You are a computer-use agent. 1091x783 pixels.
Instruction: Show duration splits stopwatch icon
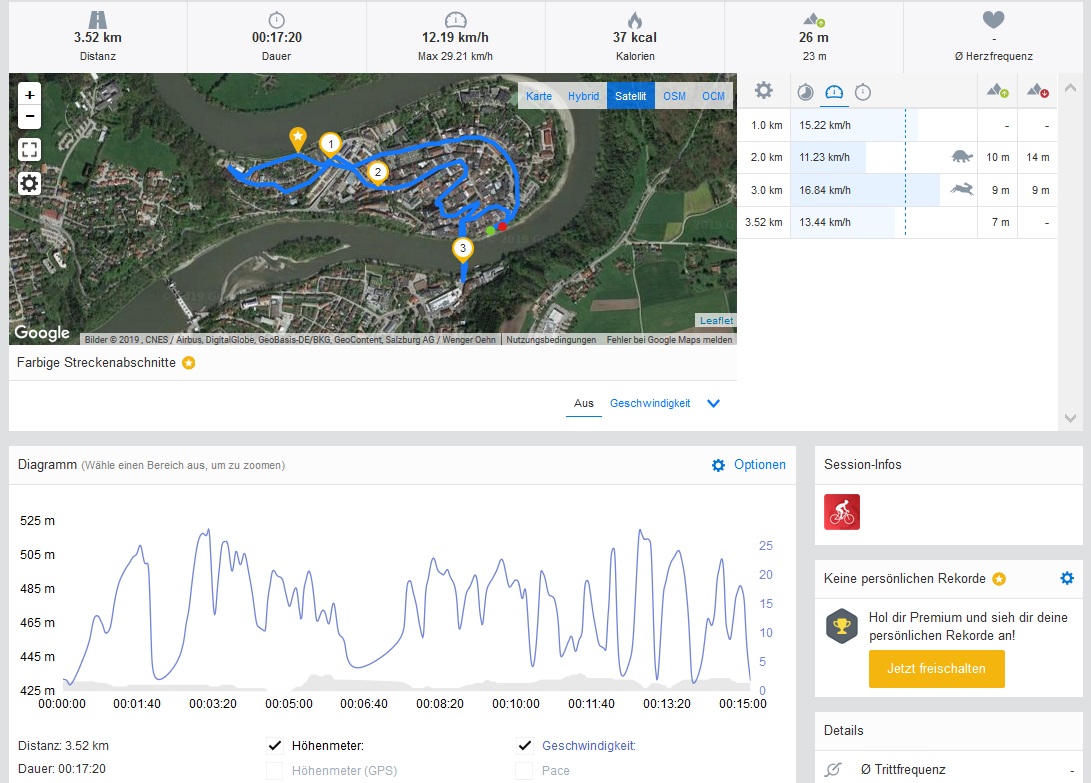click(x=863, y=92)
